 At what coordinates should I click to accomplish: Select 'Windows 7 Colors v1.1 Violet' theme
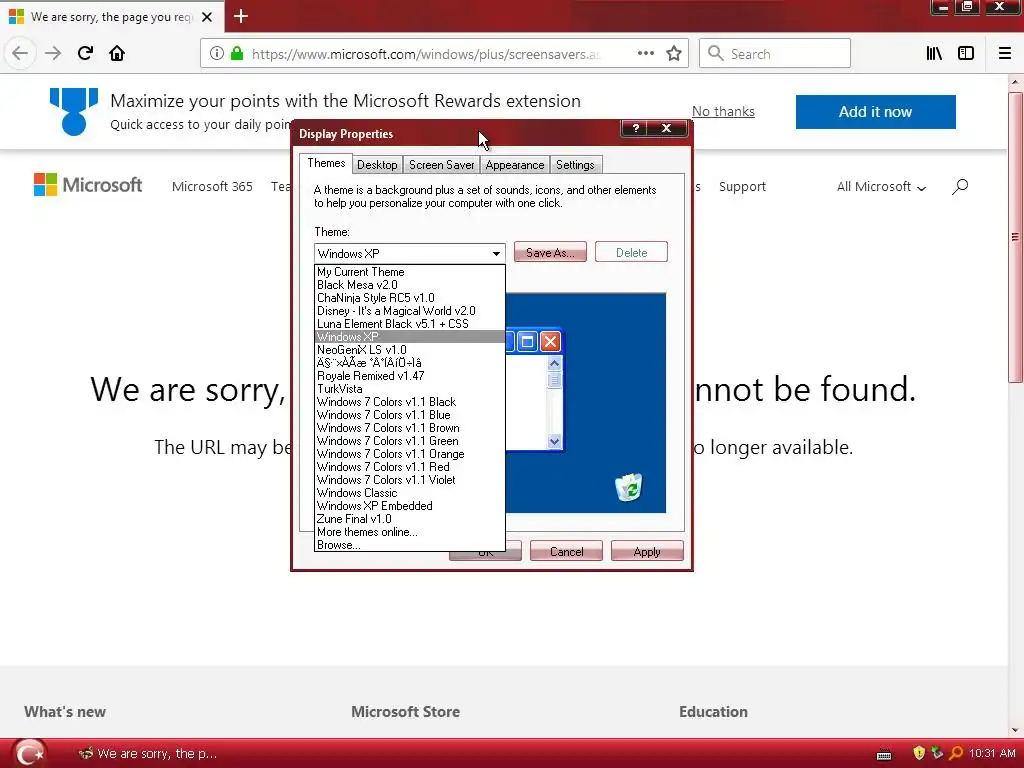click(409, 480)
